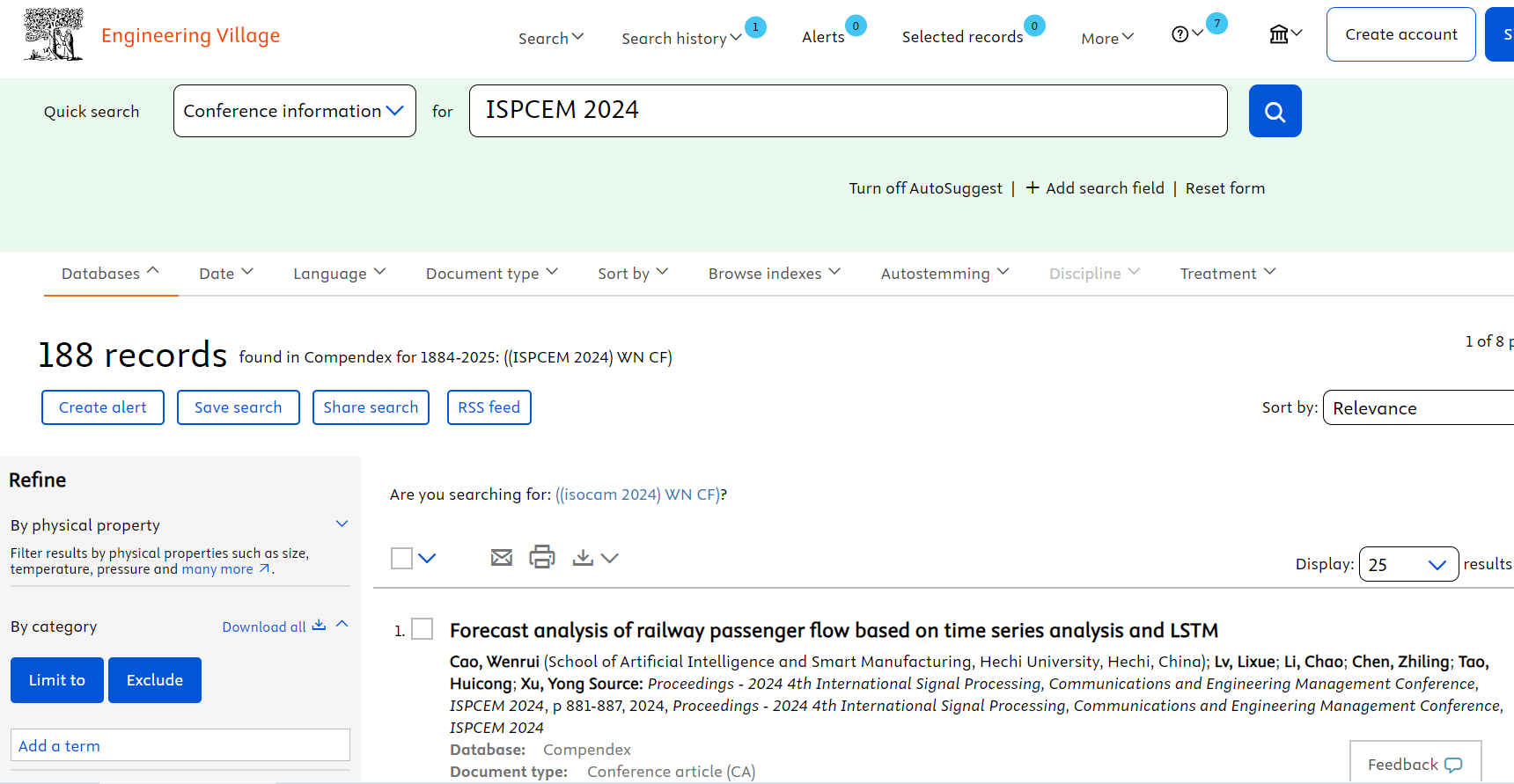Open the help question mark icon
1514x784 pixels.
click(x=1180, y=34)
